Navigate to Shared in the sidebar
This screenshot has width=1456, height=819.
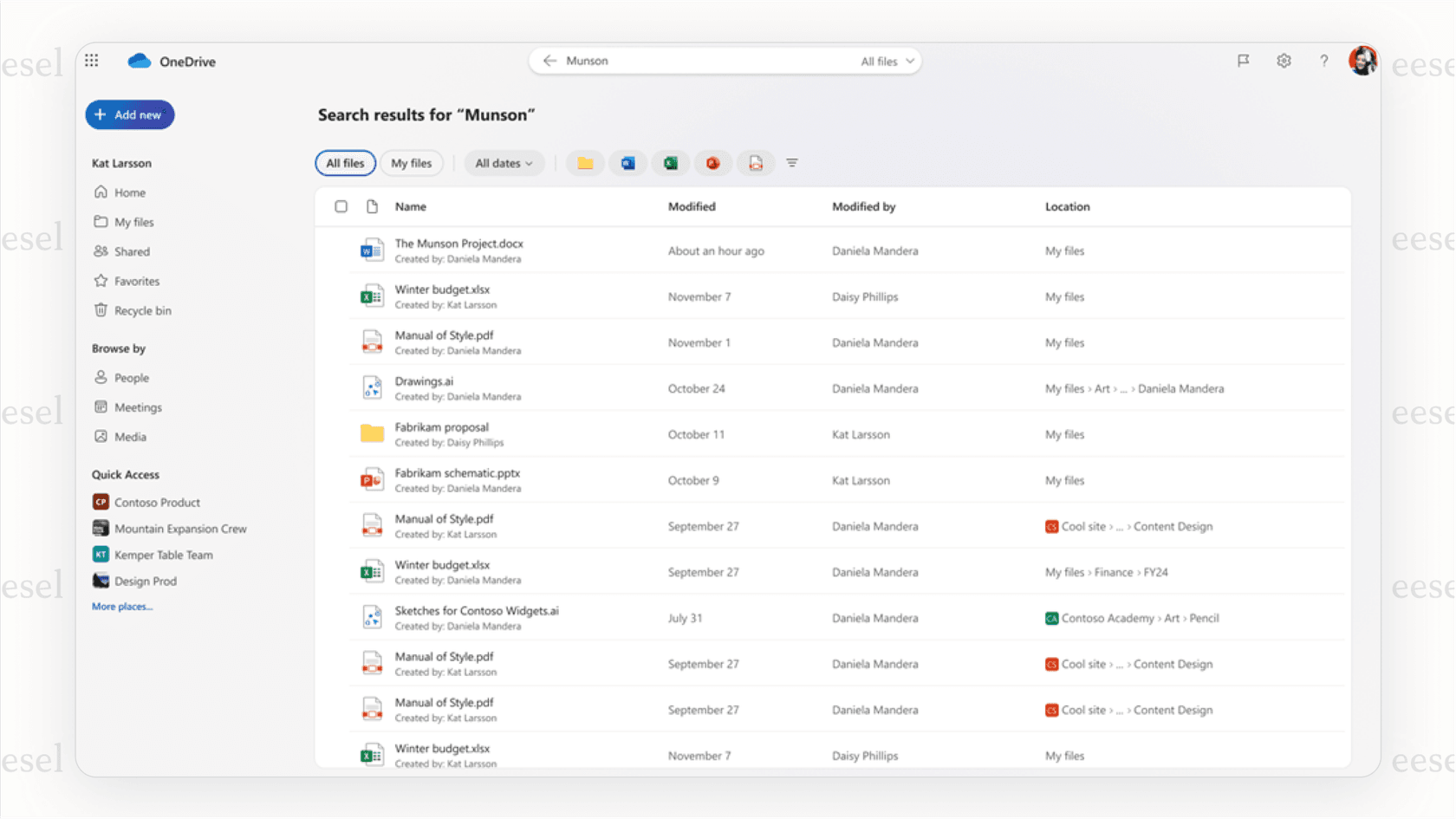[x=132, y=251]
